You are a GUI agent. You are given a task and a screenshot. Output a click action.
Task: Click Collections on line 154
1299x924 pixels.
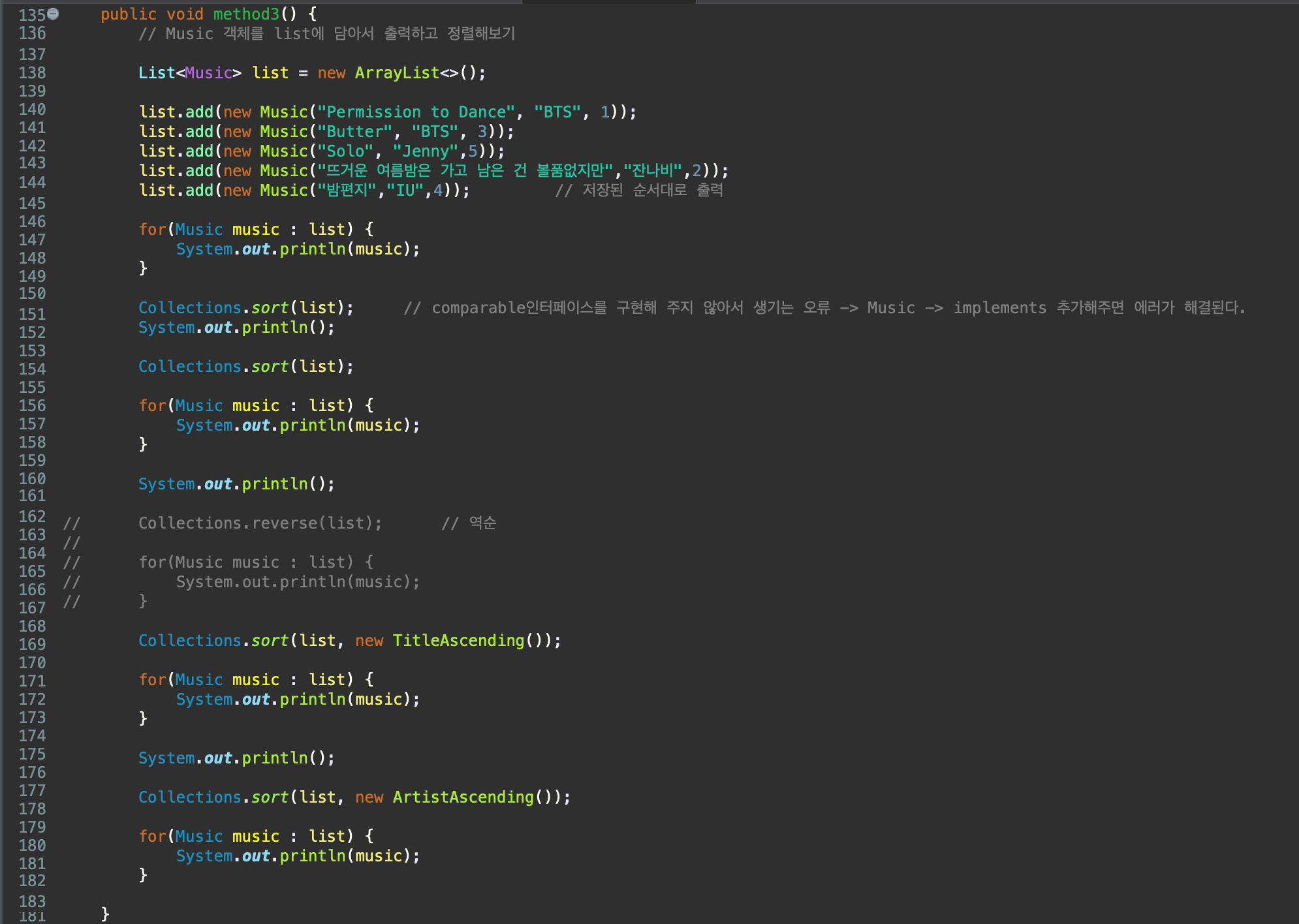tap(189, 366)
